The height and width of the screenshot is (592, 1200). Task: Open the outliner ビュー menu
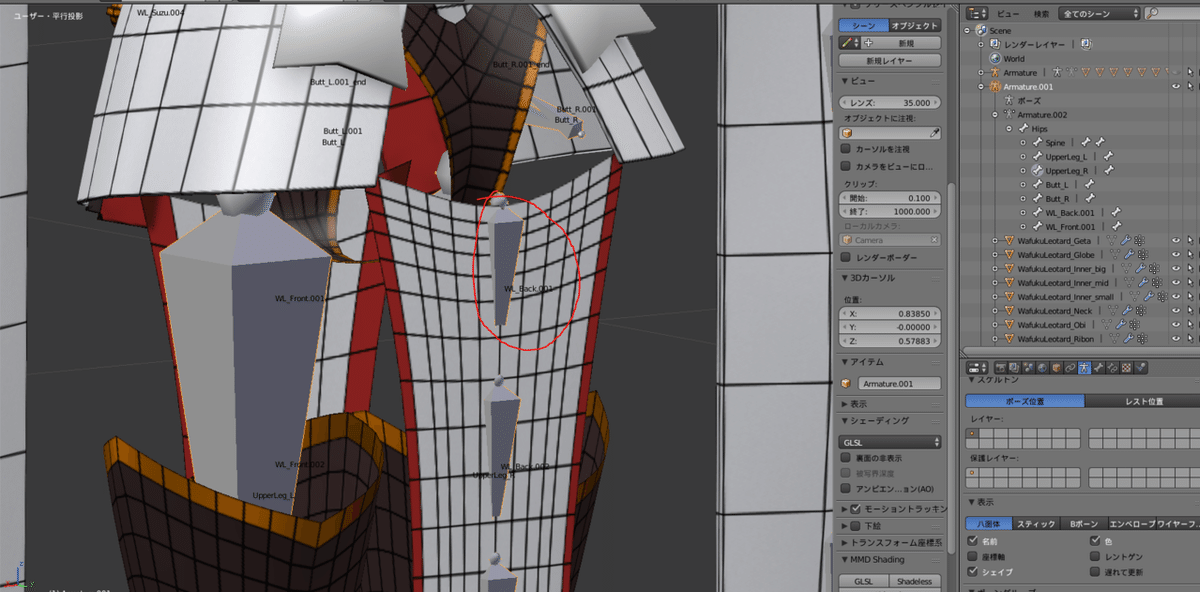coord(1008,14)
